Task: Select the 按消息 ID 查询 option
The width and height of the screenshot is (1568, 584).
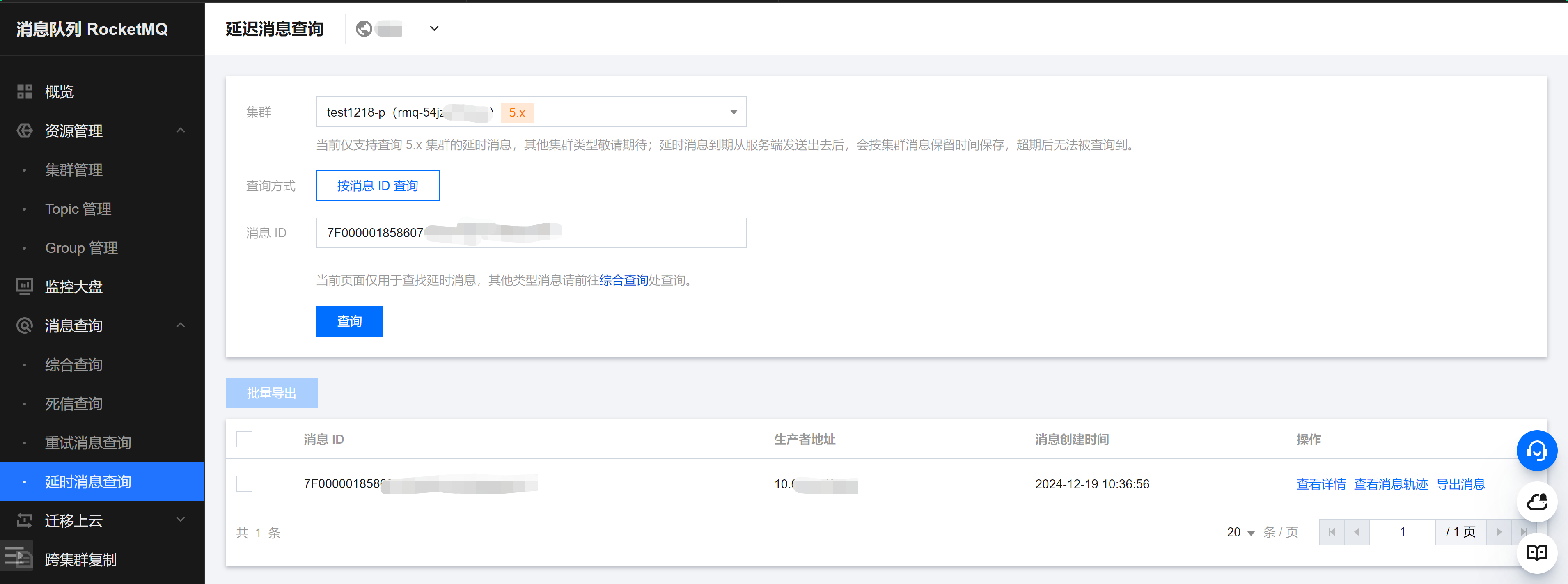Action: pyautogui.click(x=377, y=186)
